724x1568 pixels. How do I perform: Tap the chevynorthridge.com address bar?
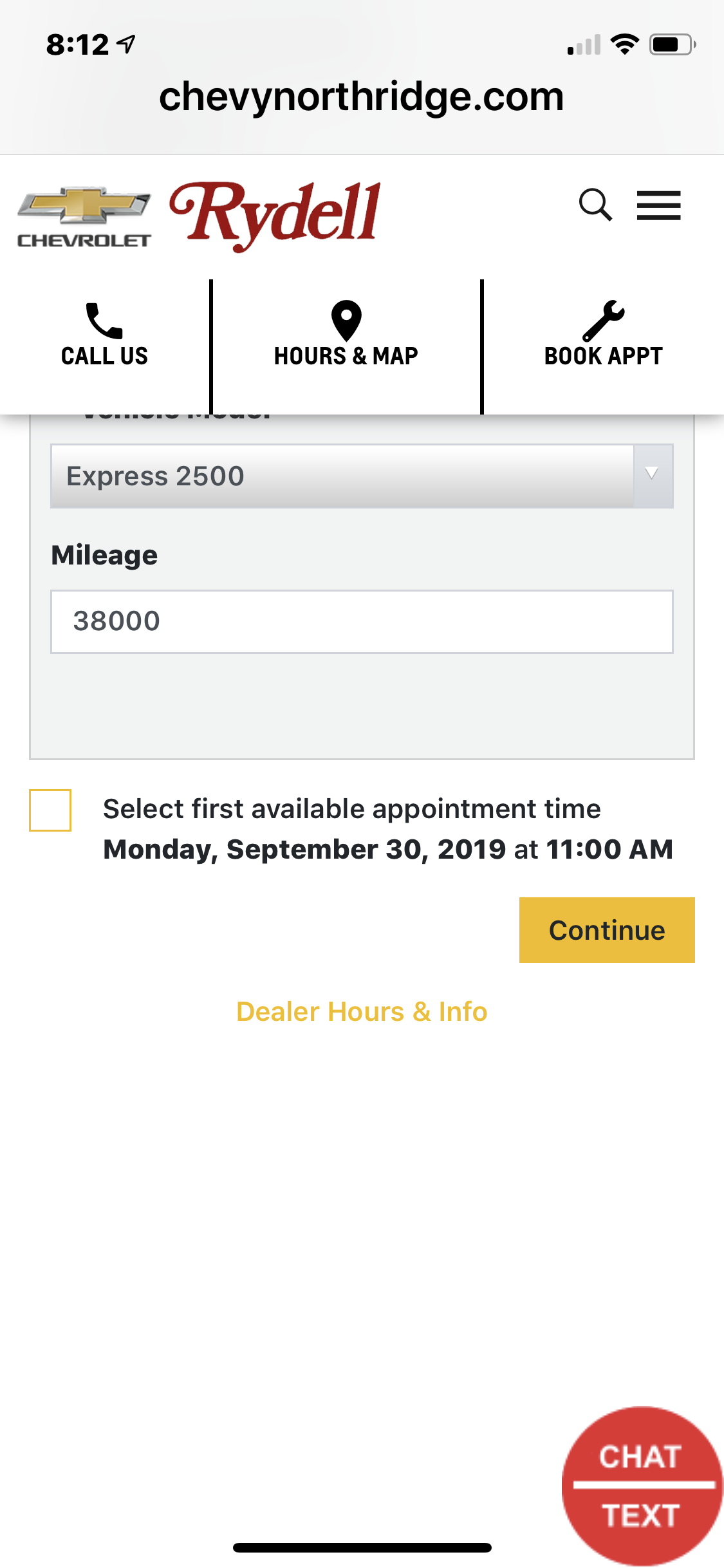(362, 97)
